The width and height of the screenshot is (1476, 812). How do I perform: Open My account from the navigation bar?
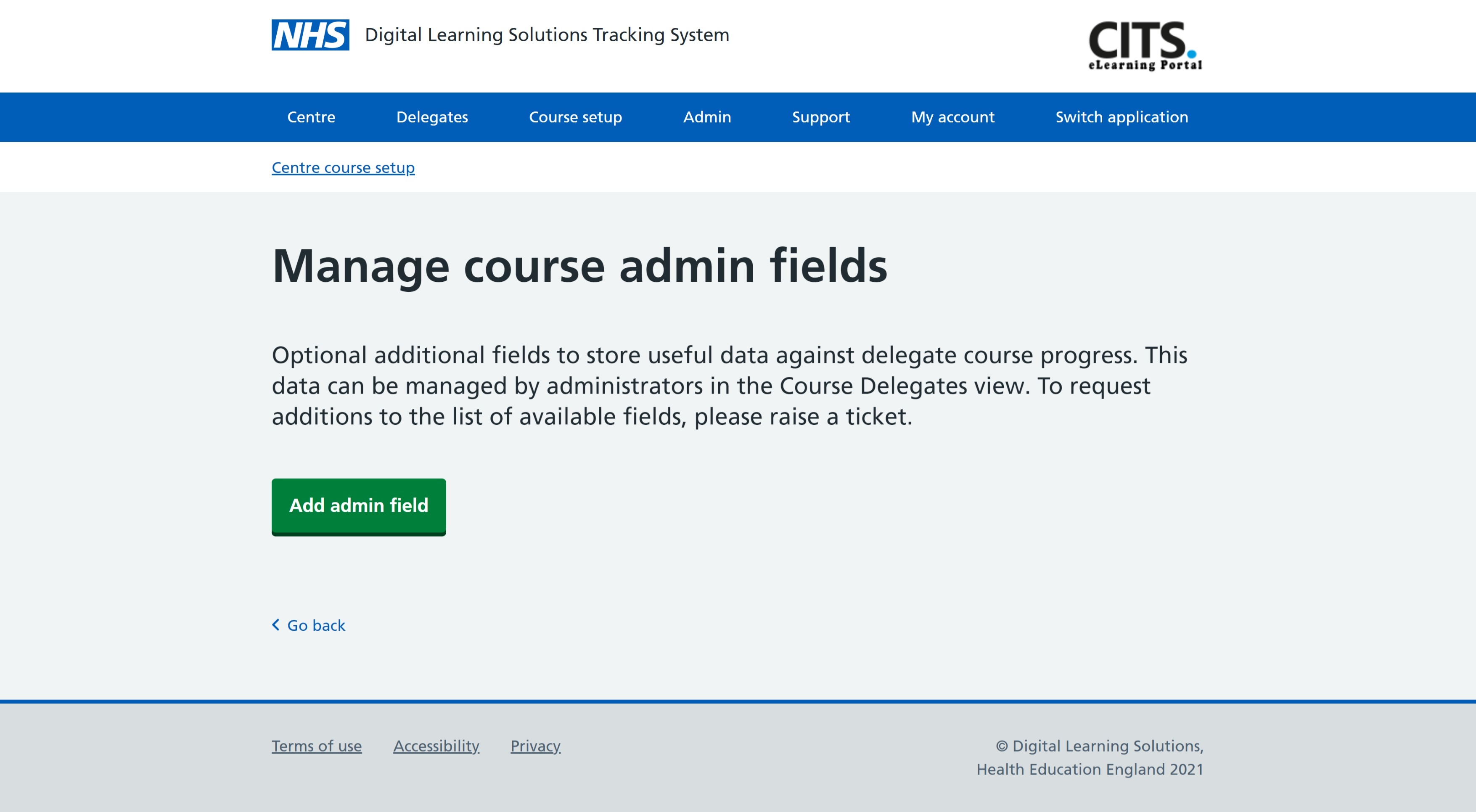tap(952, 117)
